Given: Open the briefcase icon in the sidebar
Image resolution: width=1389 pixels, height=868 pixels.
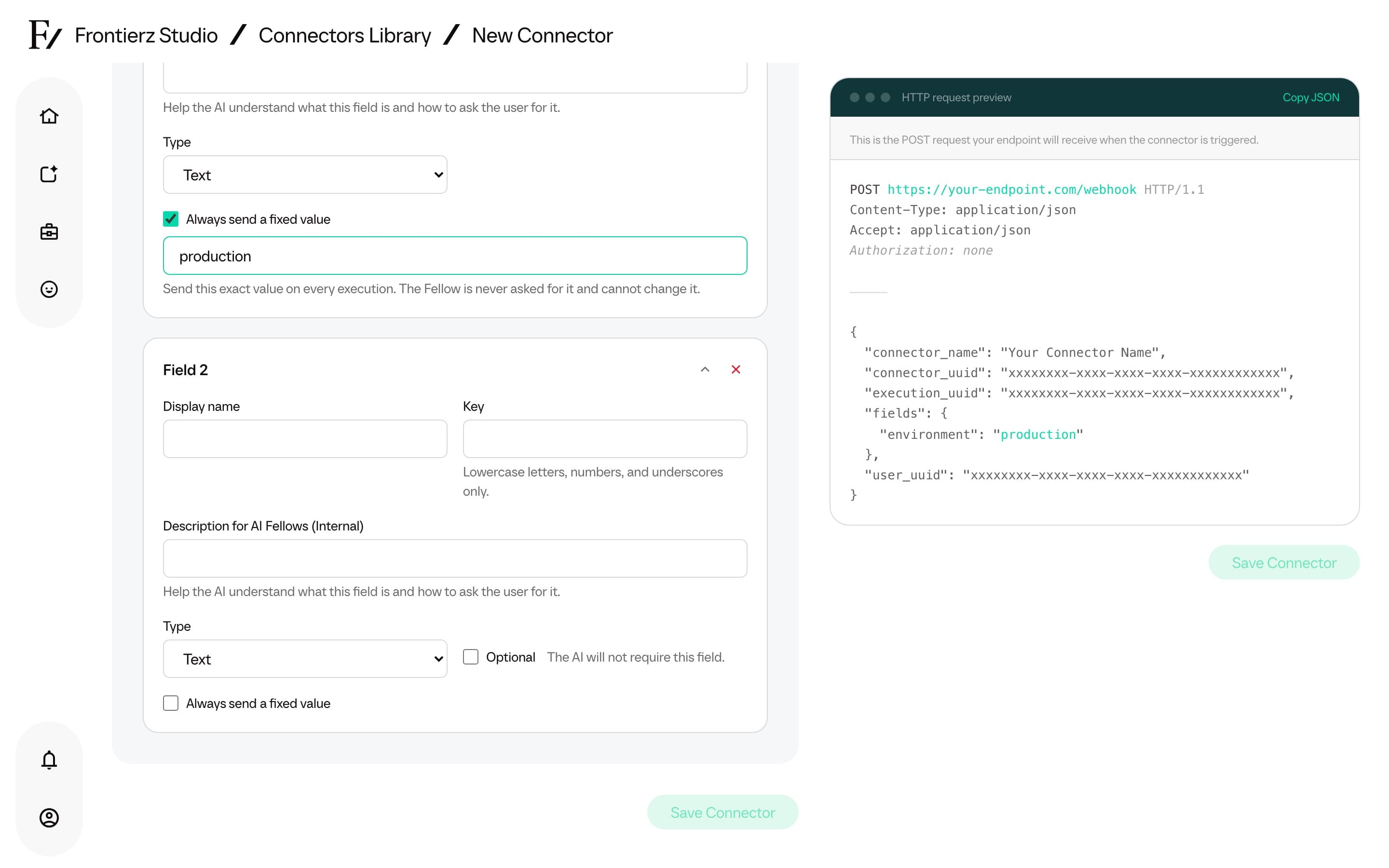Looking at the screenshot, I should tap(49, 232).
